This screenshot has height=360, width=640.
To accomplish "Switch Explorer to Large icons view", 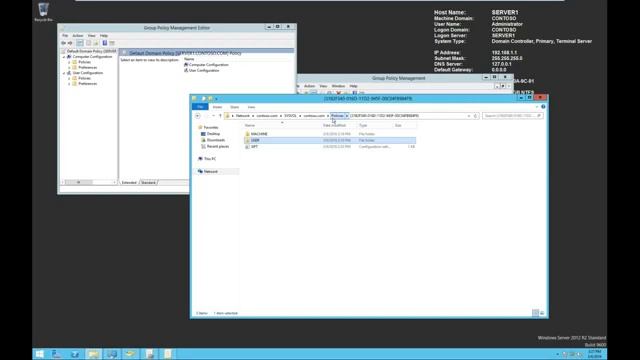I will [542, 313].
